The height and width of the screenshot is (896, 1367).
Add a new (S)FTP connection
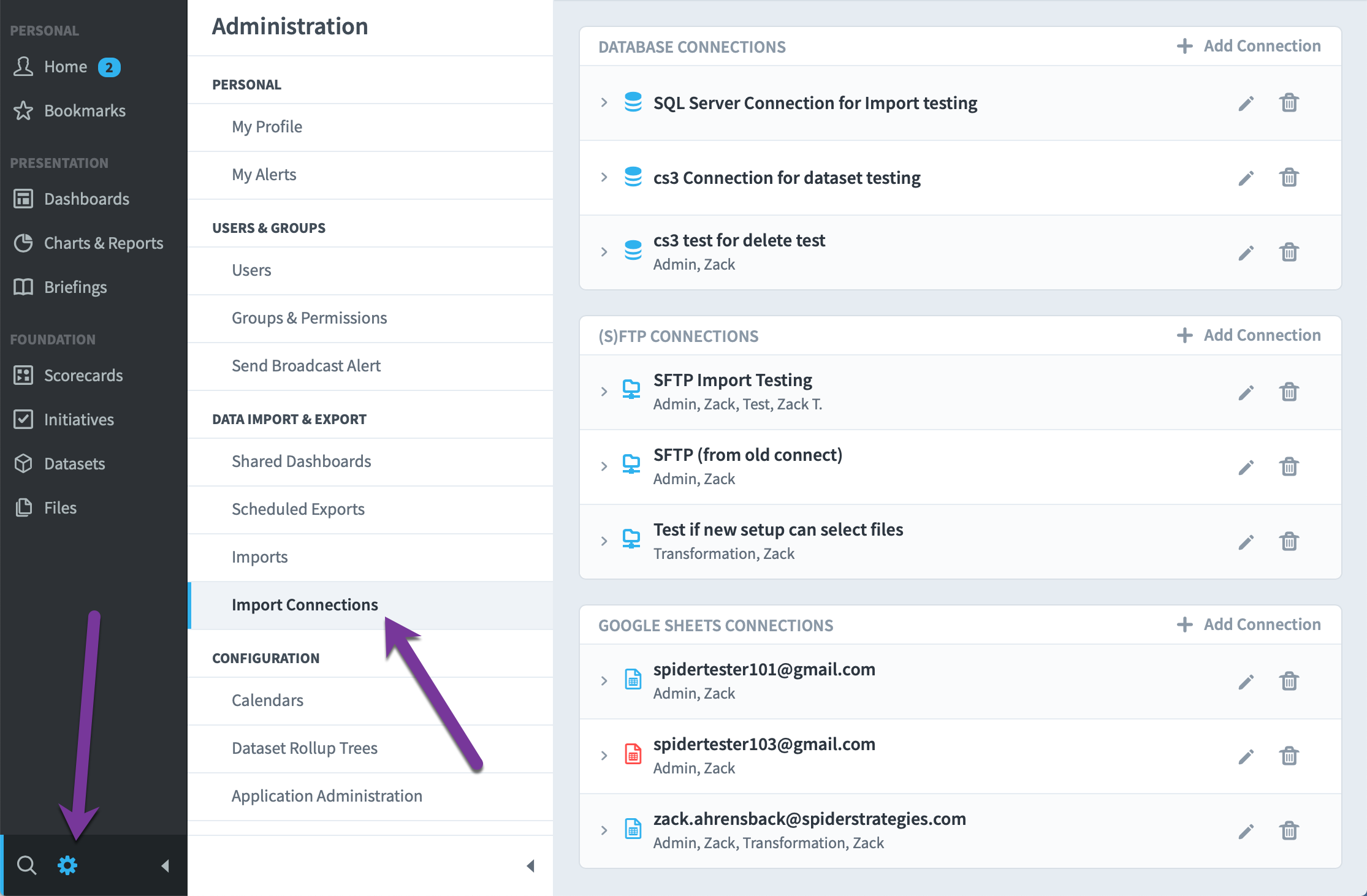[1249, 335]
